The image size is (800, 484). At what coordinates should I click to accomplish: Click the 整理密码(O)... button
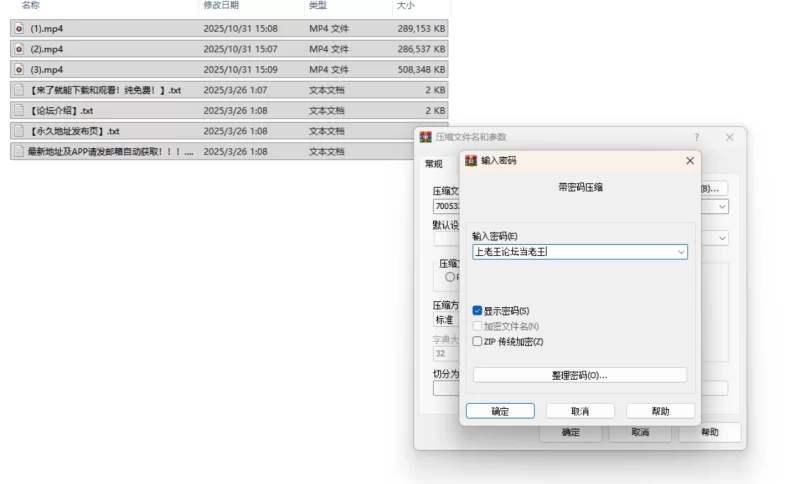(x=579, y=375)
